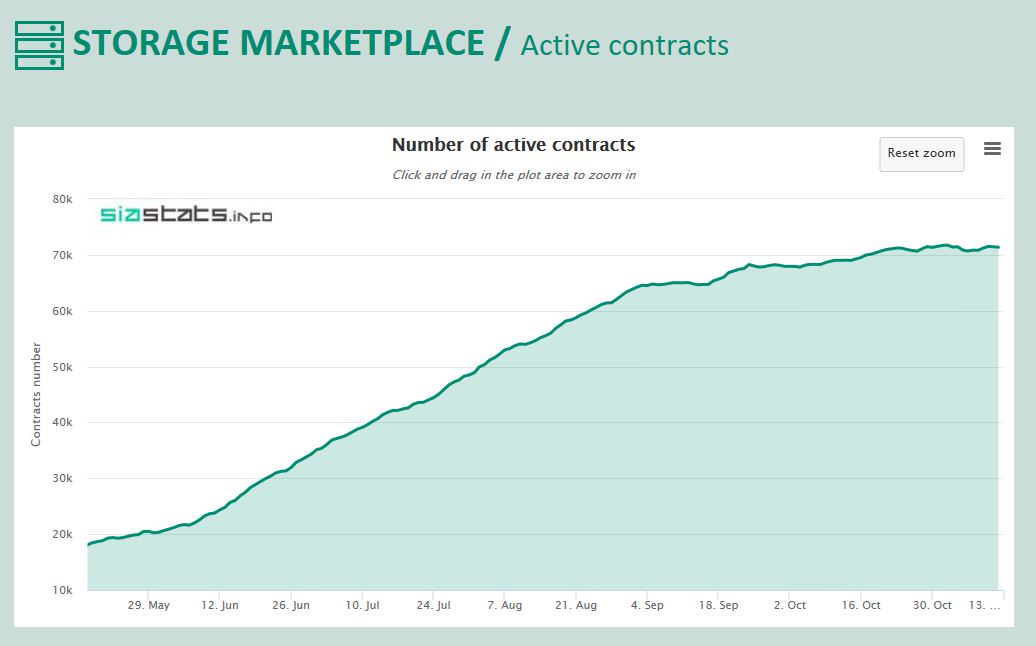The width and height of the screenshot is (1036, 646).
Task: Click the 40k y-axis label
Action: (62, 422)
